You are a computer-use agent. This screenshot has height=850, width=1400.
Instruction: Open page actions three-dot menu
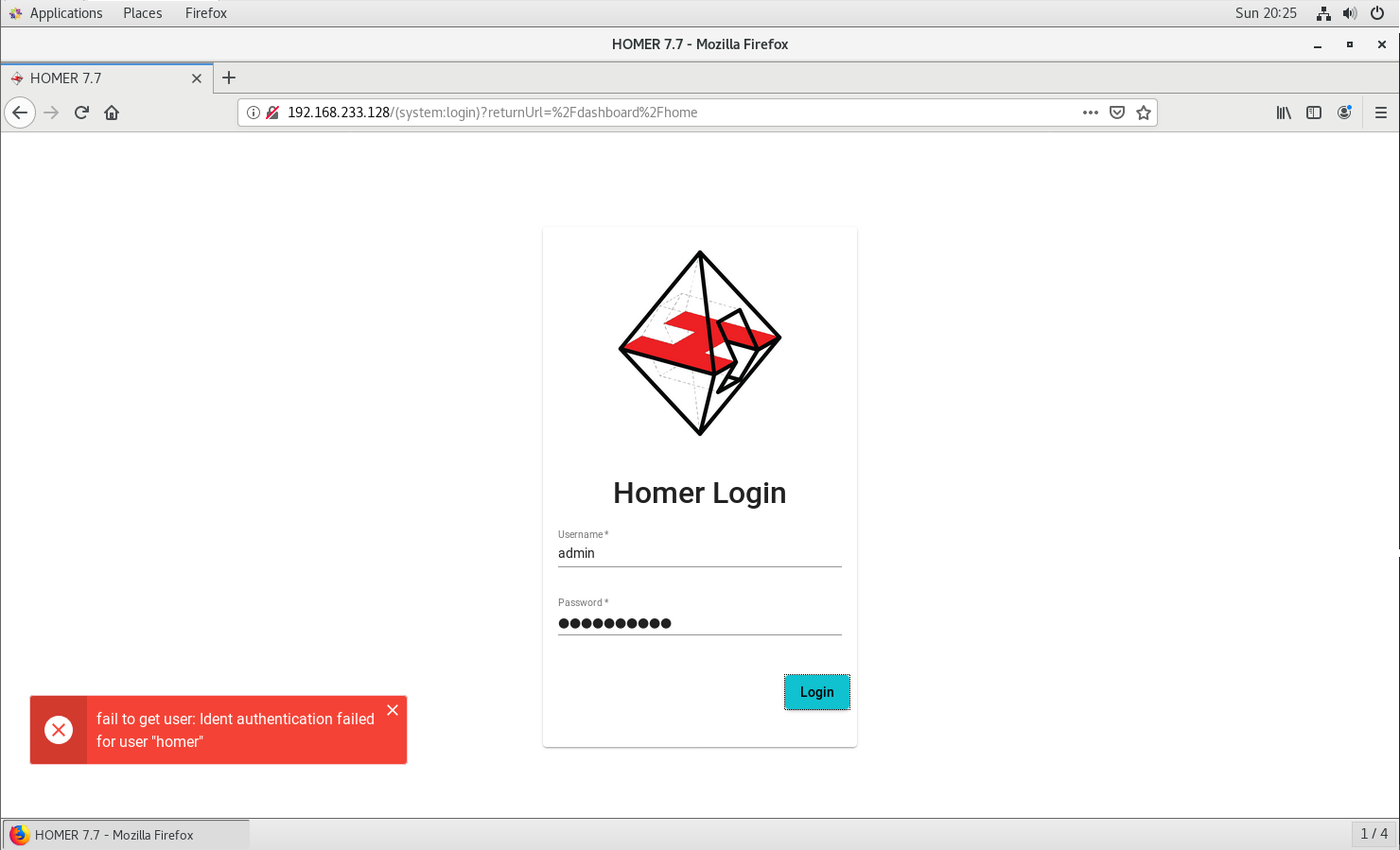[1091, 113]
